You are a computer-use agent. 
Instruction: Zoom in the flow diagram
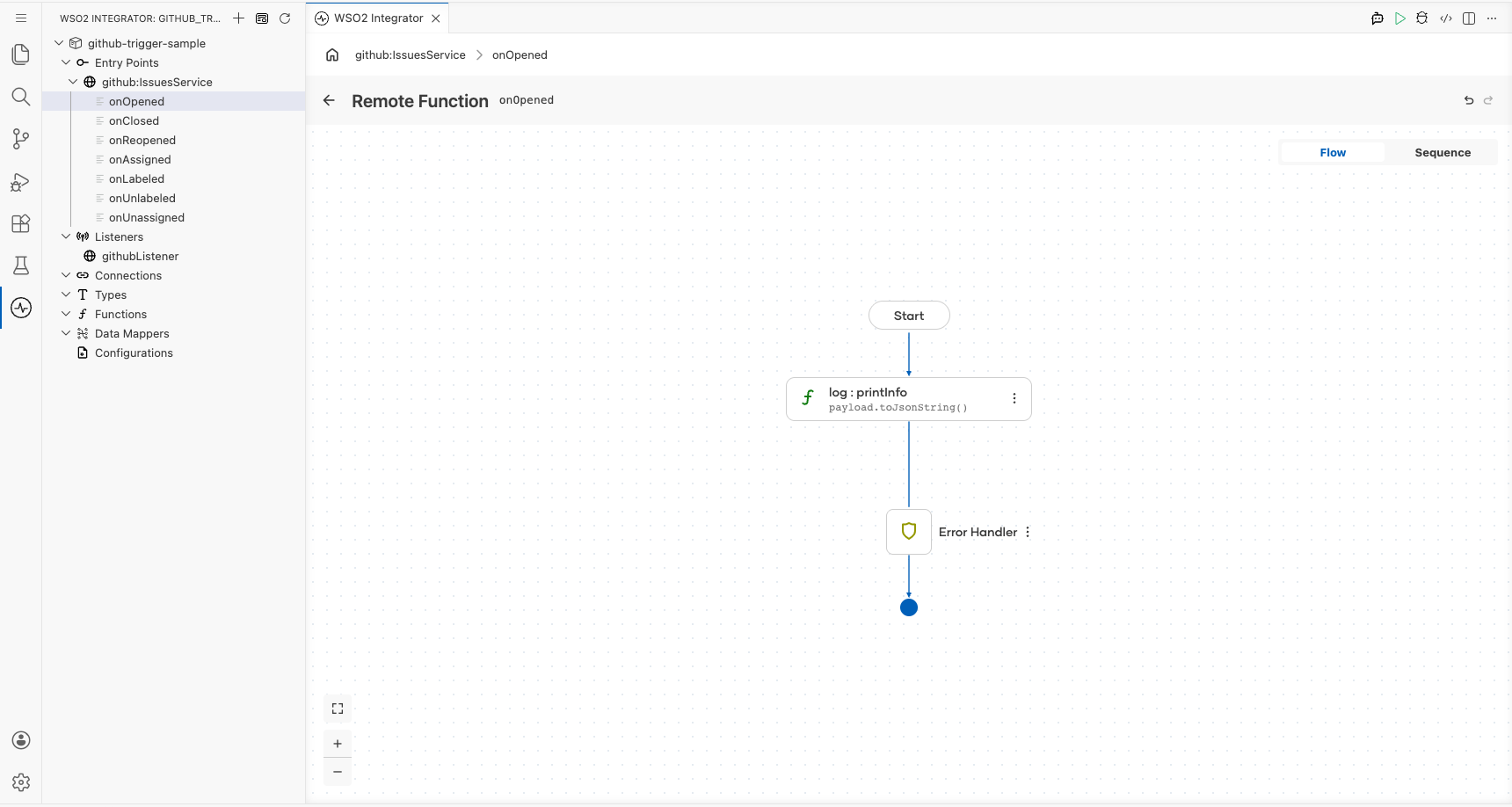(x=338, y=744)
